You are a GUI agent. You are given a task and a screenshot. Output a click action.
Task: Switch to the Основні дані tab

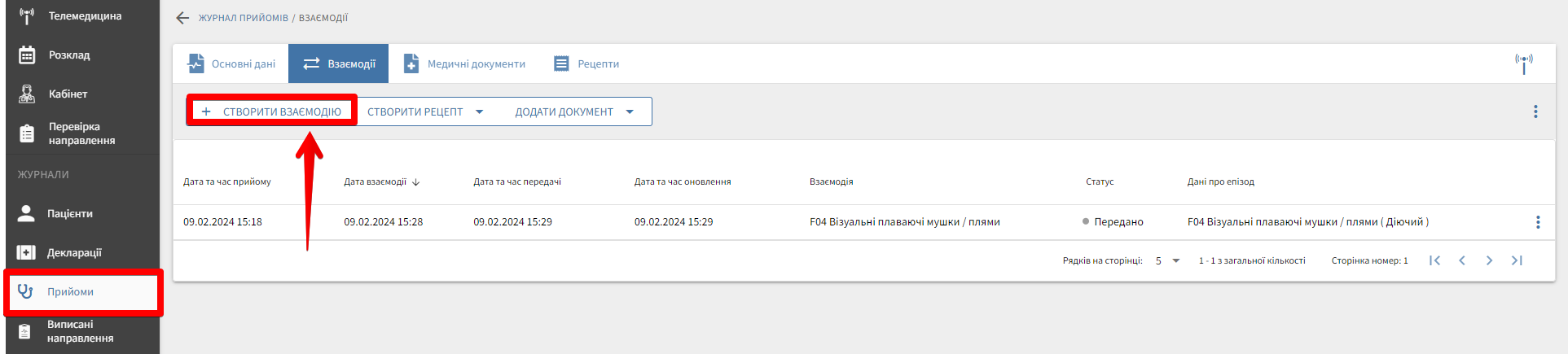[x=231, y=63]
